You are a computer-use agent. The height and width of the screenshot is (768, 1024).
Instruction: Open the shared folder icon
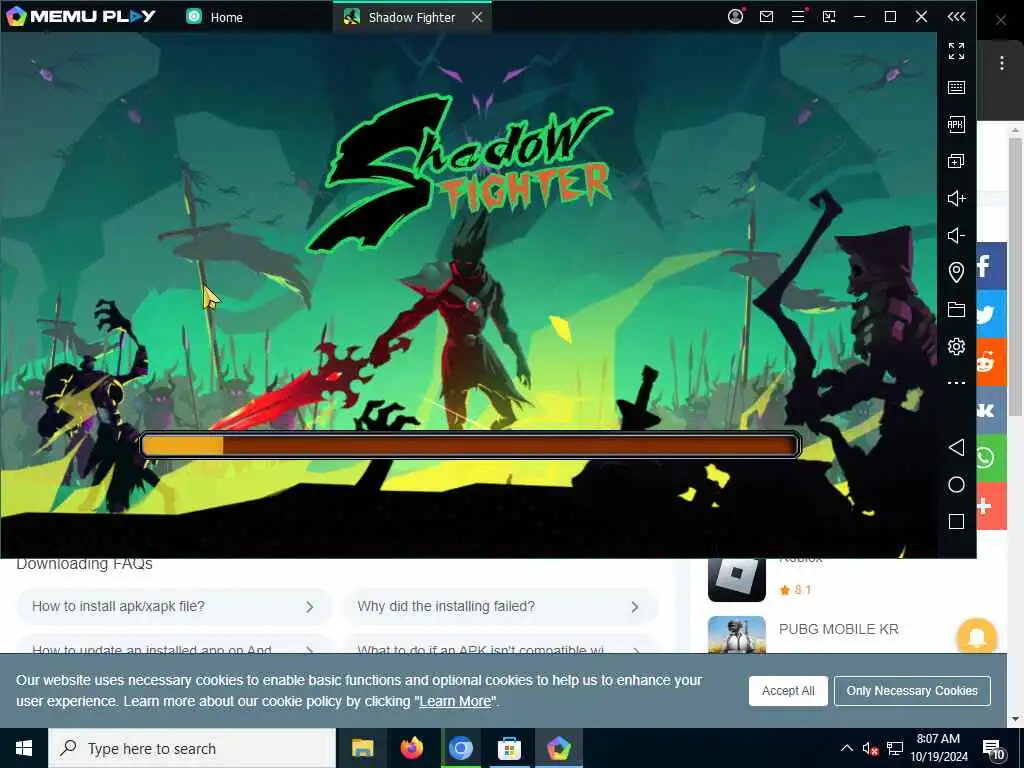(x=956, y=310)
